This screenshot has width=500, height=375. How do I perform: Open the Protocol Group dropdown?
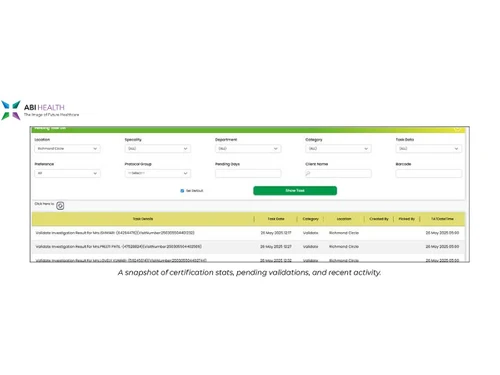(158, 173)
